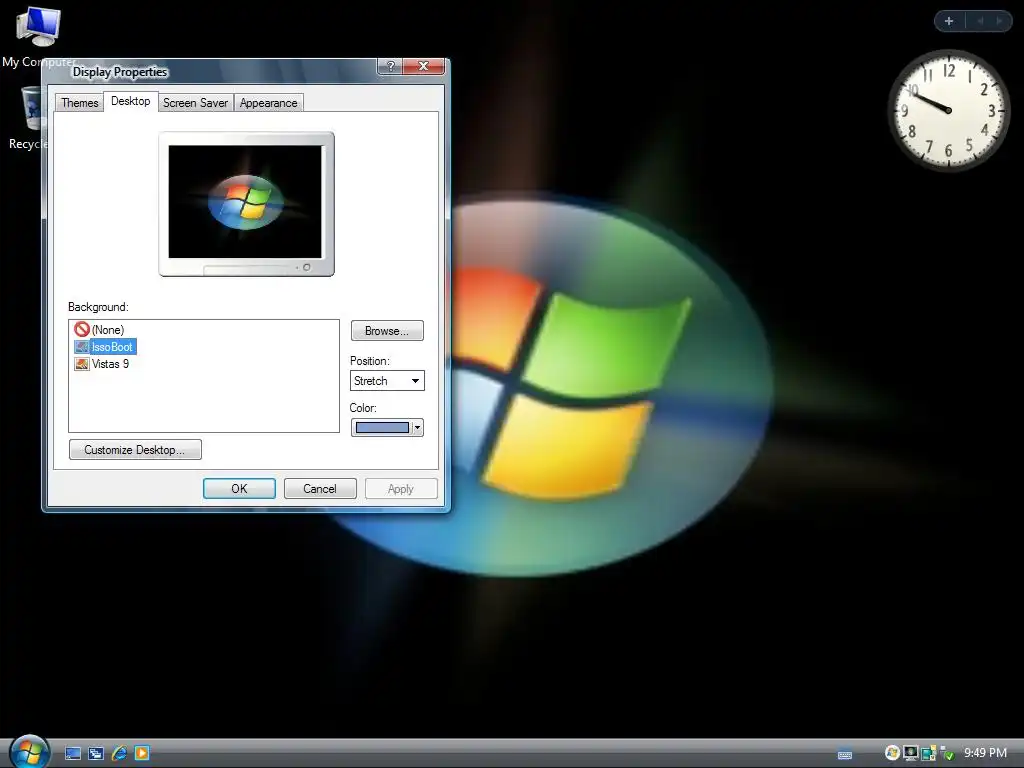Click monitor icon in system tray

[x=910, y=753]
